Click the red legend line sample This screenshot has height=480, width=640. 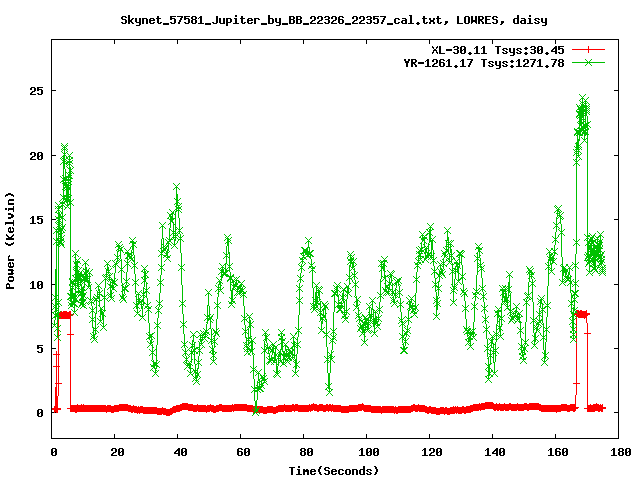(588, 50)
